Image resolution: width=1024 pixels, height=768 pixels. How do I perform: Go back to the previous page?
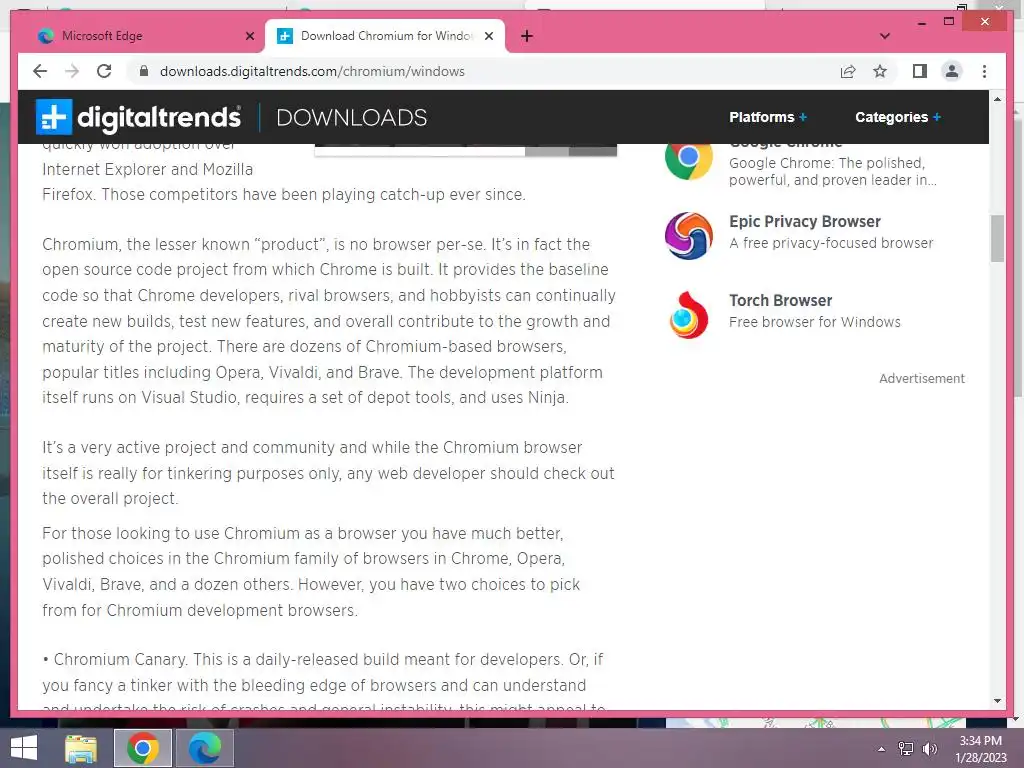pos(40,71)
